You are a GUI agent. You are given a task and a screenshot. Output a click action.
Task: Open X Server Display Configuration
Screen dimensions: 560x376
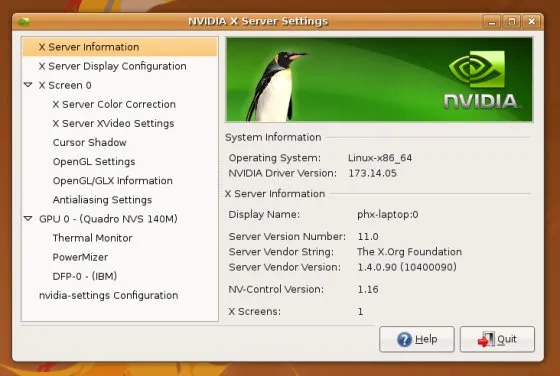tap(112, 66)
